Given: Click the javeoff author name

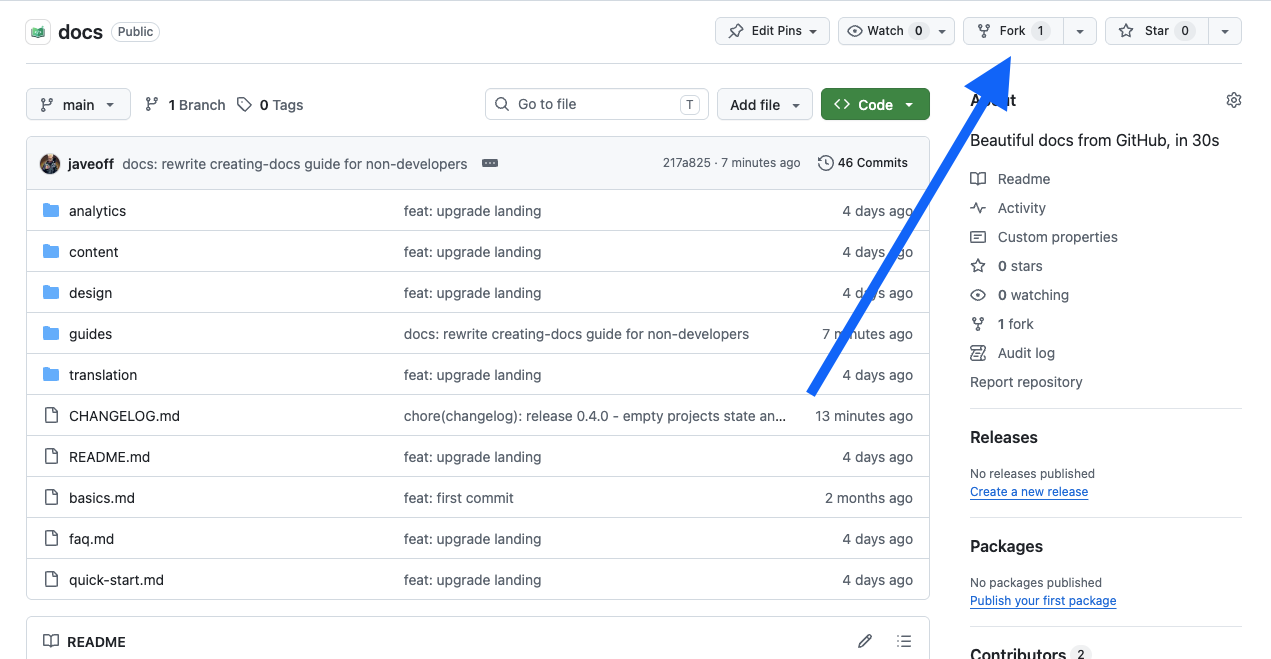Looking at the screenshot, I should tap(91, 163).
